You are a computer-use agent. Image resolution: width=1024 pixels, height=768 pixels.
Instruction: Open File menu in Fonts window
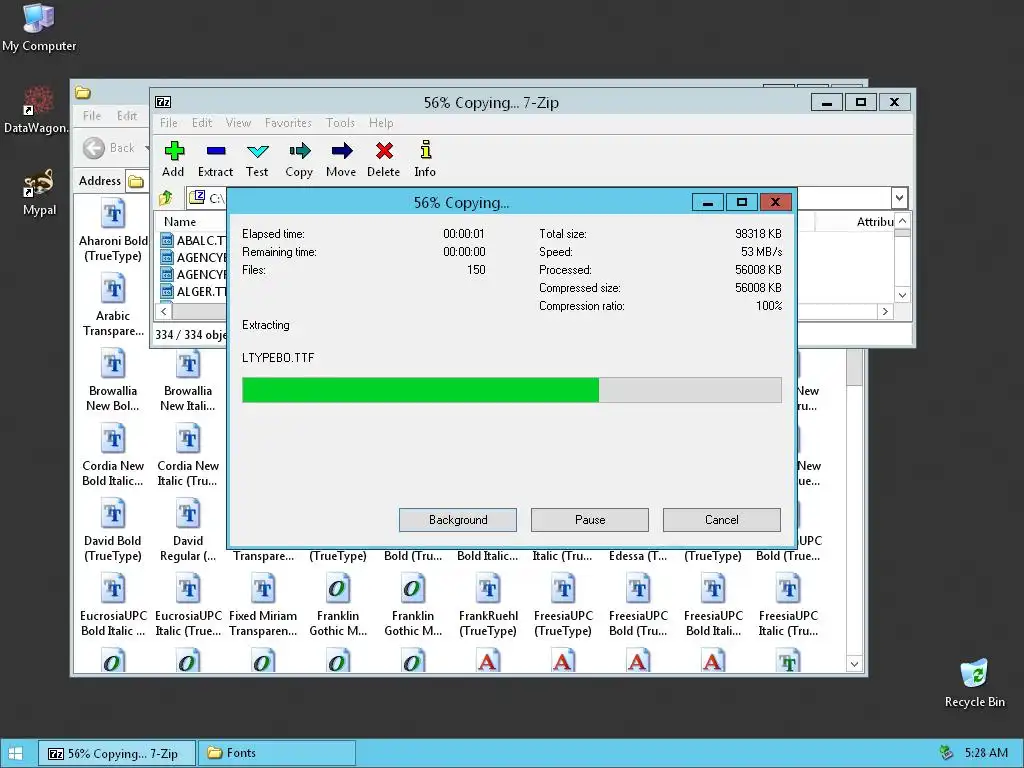92,116
